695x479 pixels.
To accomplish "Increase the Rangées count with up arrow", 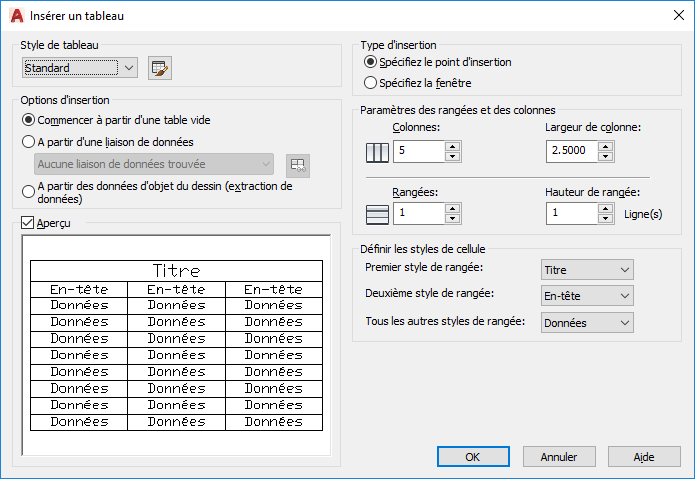I will pos(452,208).
